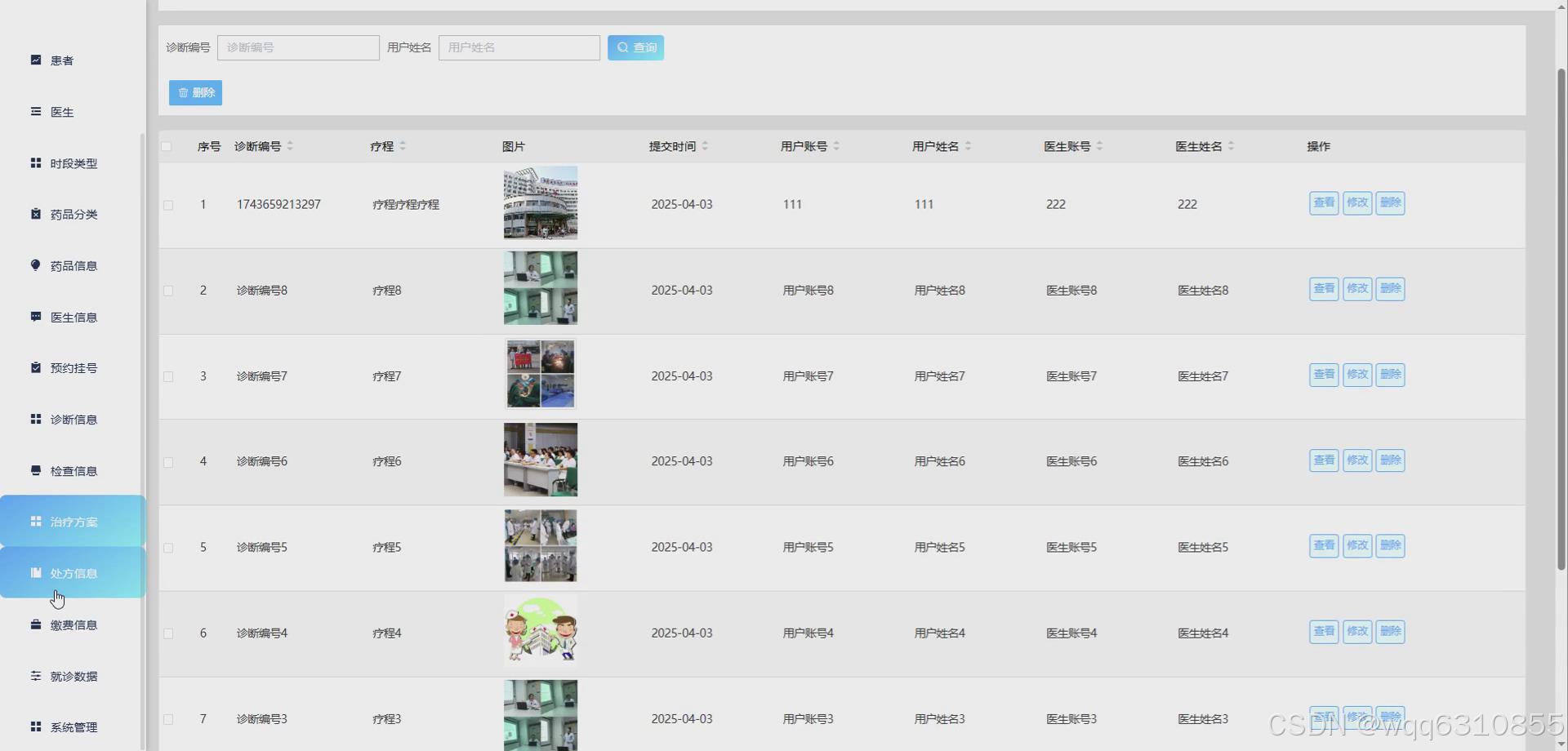Click 修改 for row 诊断编号6
The height and width of the screenshot is (751, 1568).
1357,460
